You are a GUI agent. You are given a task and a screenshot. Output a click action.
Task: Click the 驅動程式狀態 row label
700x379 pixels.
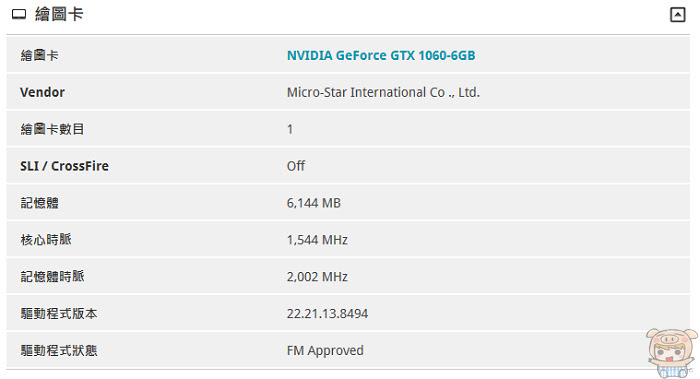[x=59, y=350]
